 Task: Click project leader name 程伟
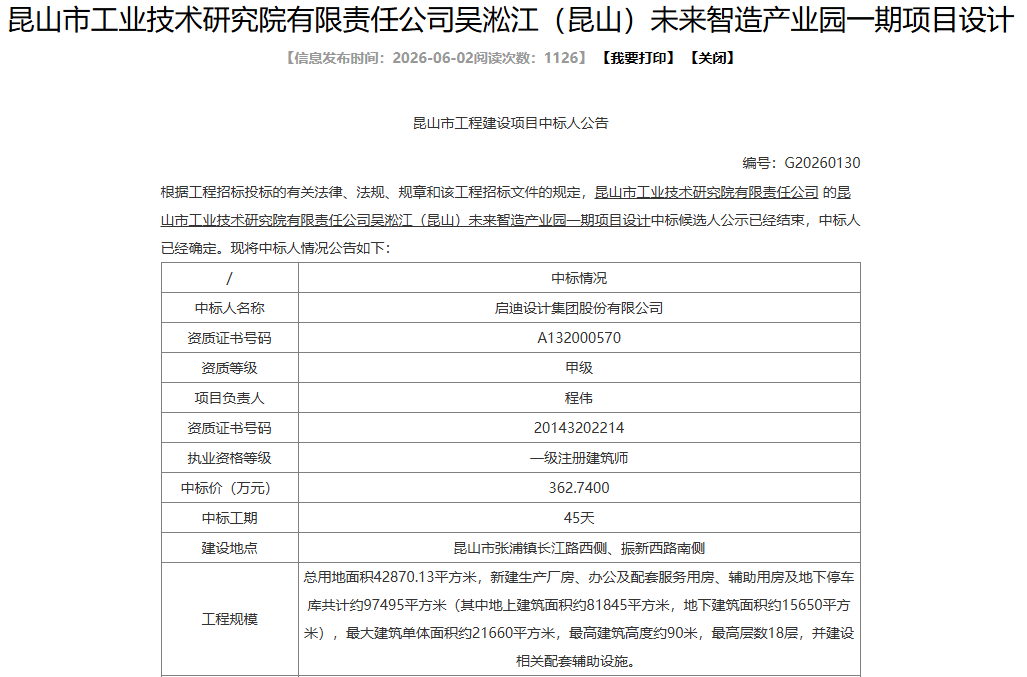click(x=579, y=398)
